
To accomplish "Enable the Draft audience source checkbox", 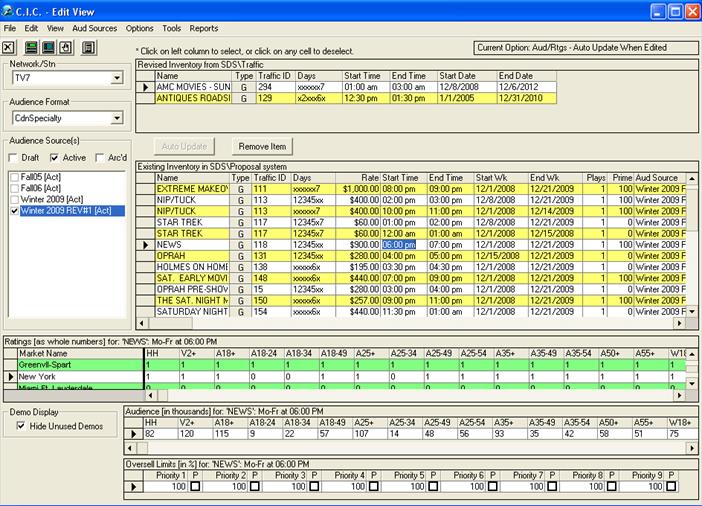I will tap(12, 157).
